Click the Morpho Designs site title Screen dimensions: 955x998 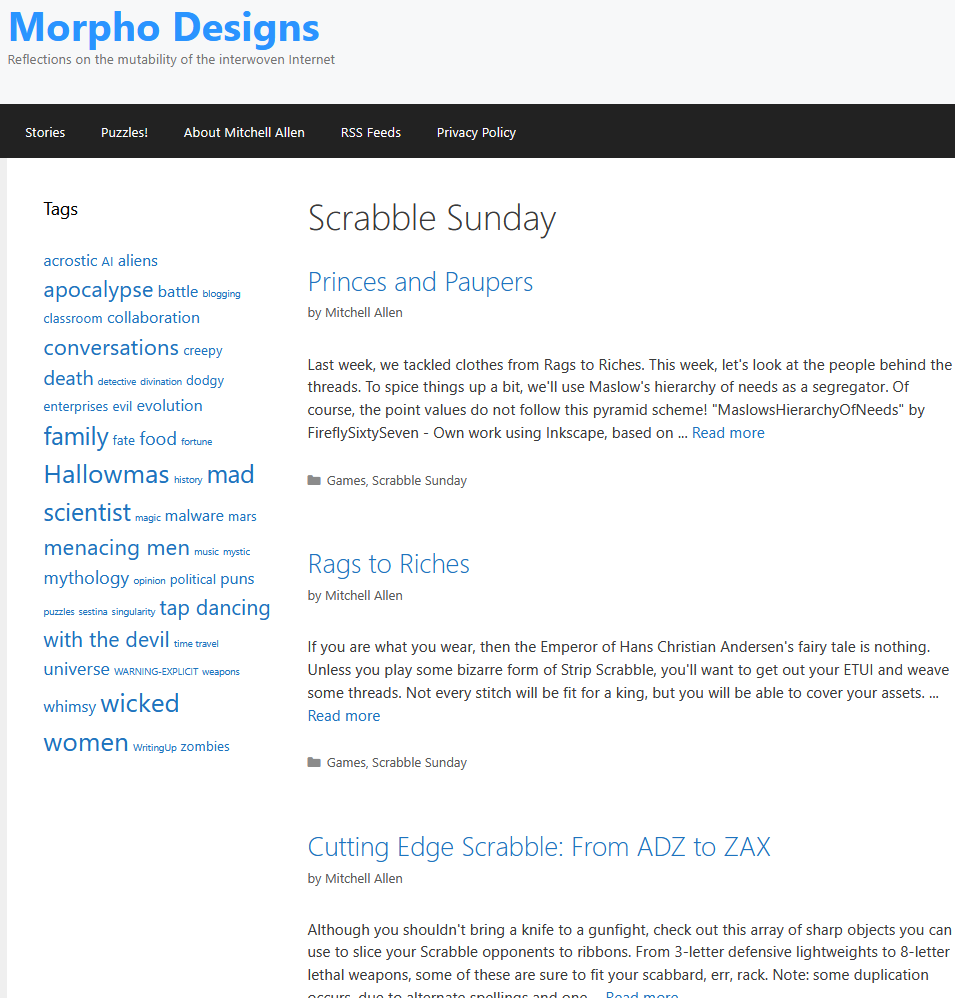(x=164, y=27)
